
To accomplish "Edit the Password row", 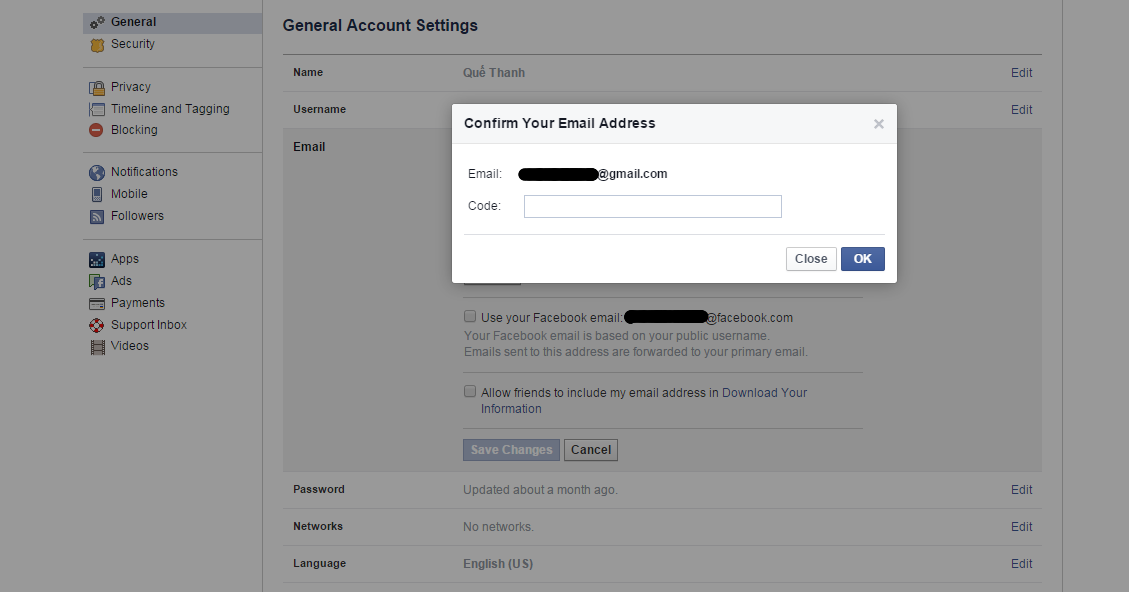I will coord(1021,490).
